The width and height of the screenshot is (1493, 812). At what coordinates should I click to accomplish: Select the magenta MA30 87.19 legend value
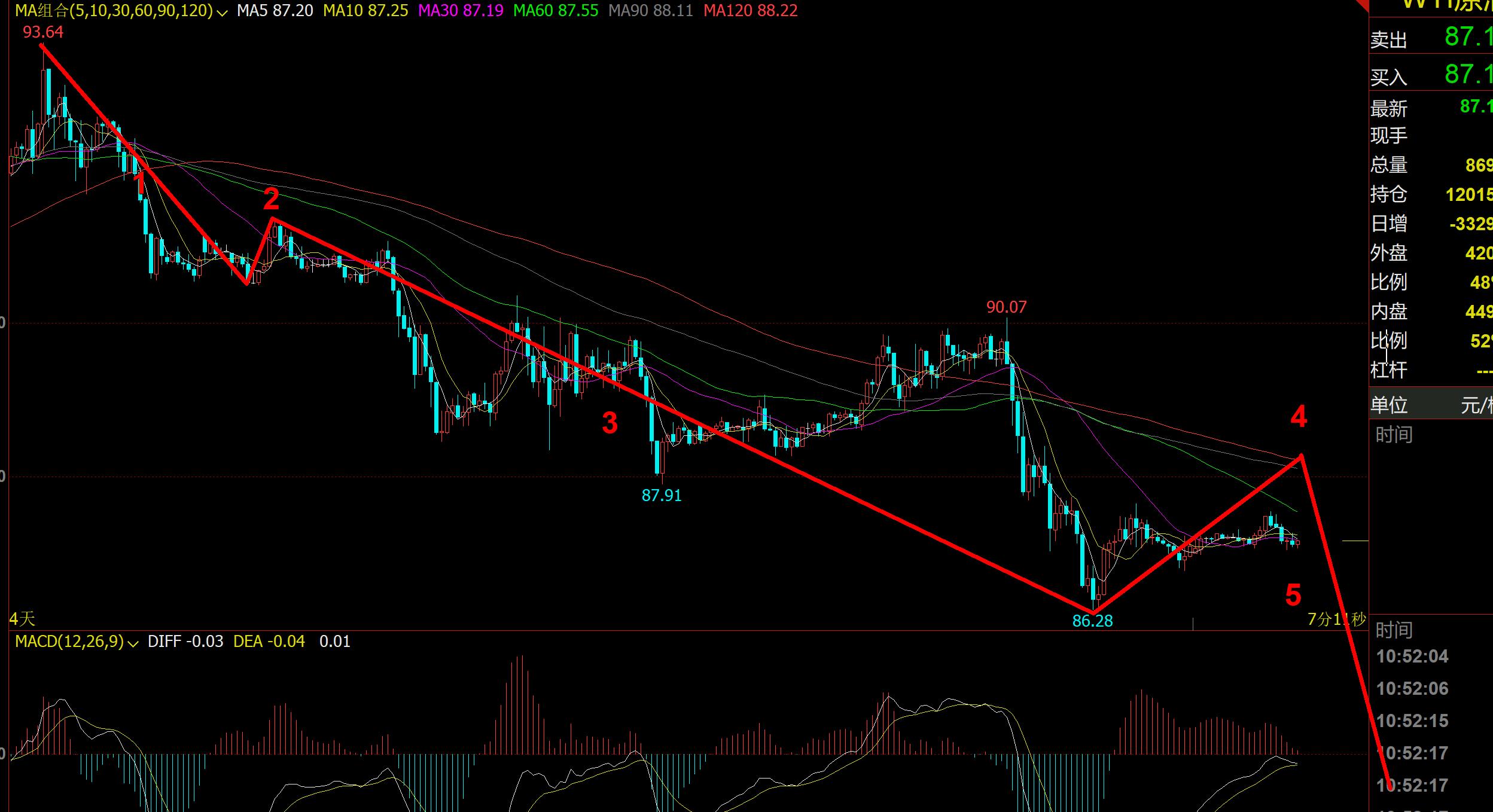pyautogui.click(x=461, y=11)
